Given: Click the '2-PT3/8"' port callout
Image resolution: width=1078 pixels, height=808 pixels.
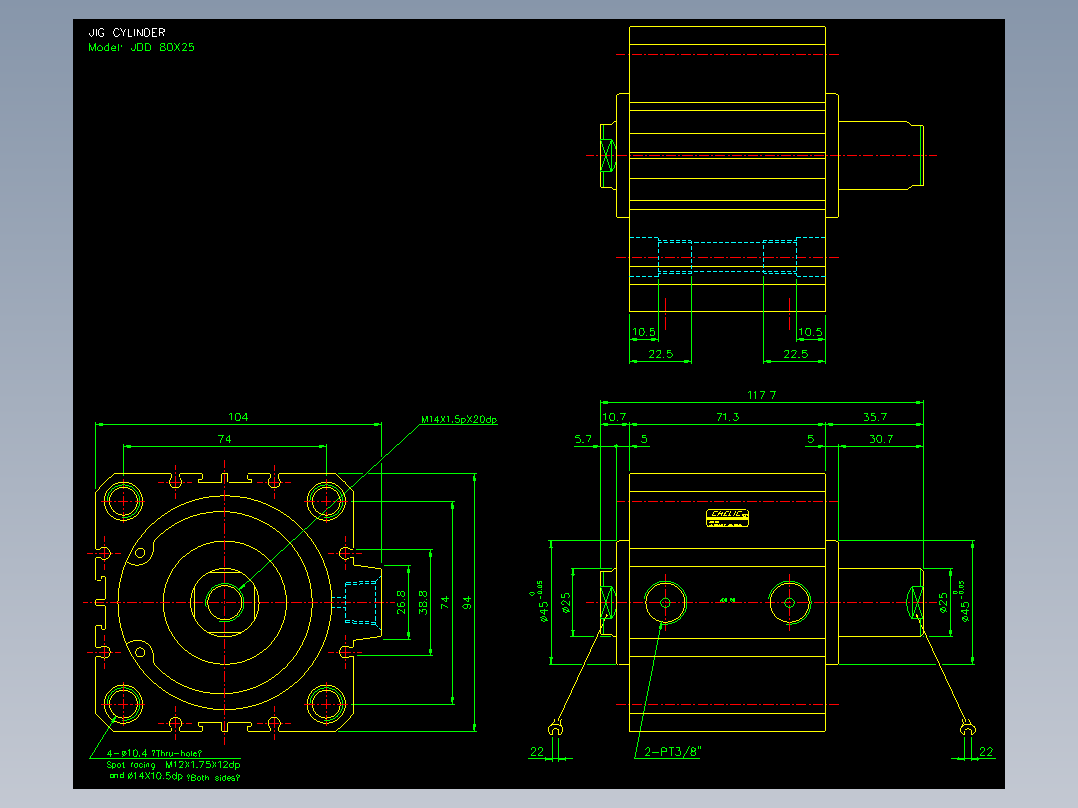Looking at the screenshot, I should click(672, 752).
